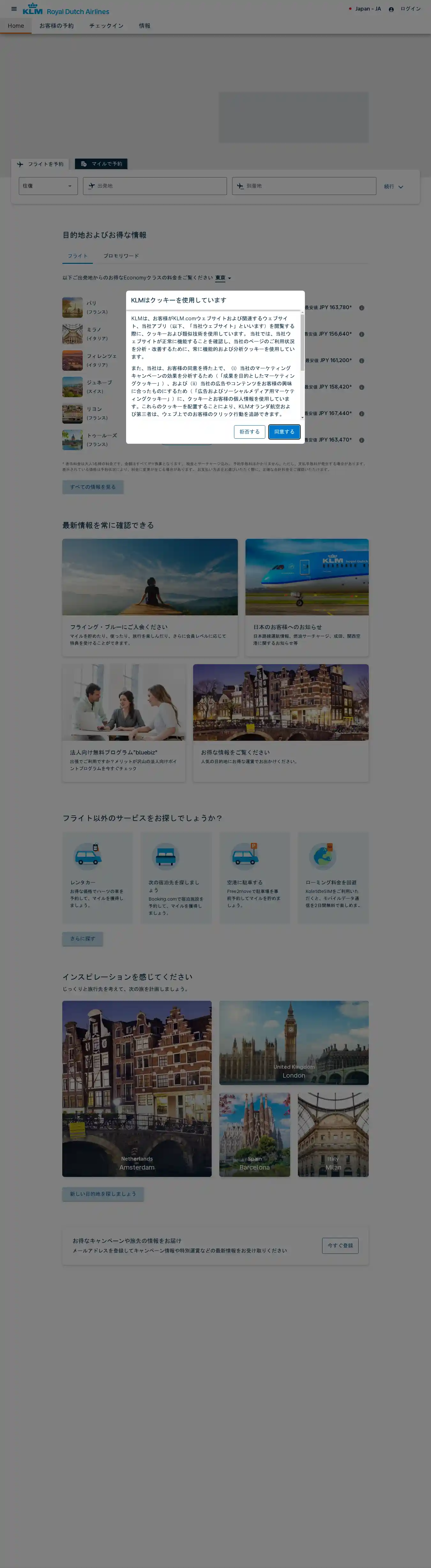Screen dimensions: 431x1568
Task: Click info icon next to JPY 163,780
Action: click(362, 308)
